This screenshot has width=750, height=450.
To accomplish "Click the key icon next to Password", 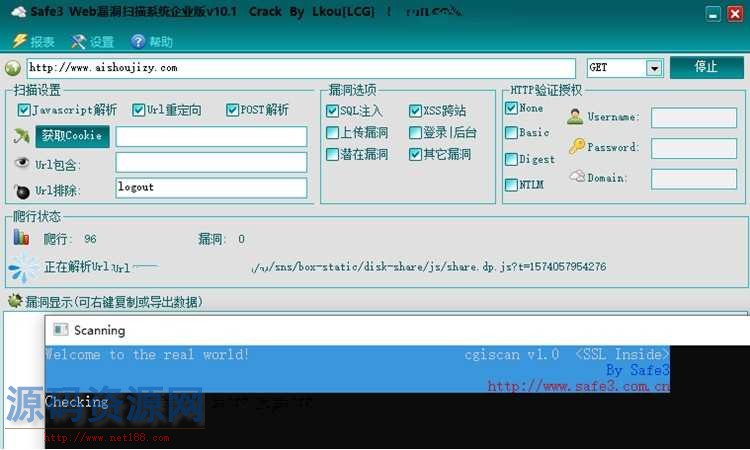I will tap(576, 147).
